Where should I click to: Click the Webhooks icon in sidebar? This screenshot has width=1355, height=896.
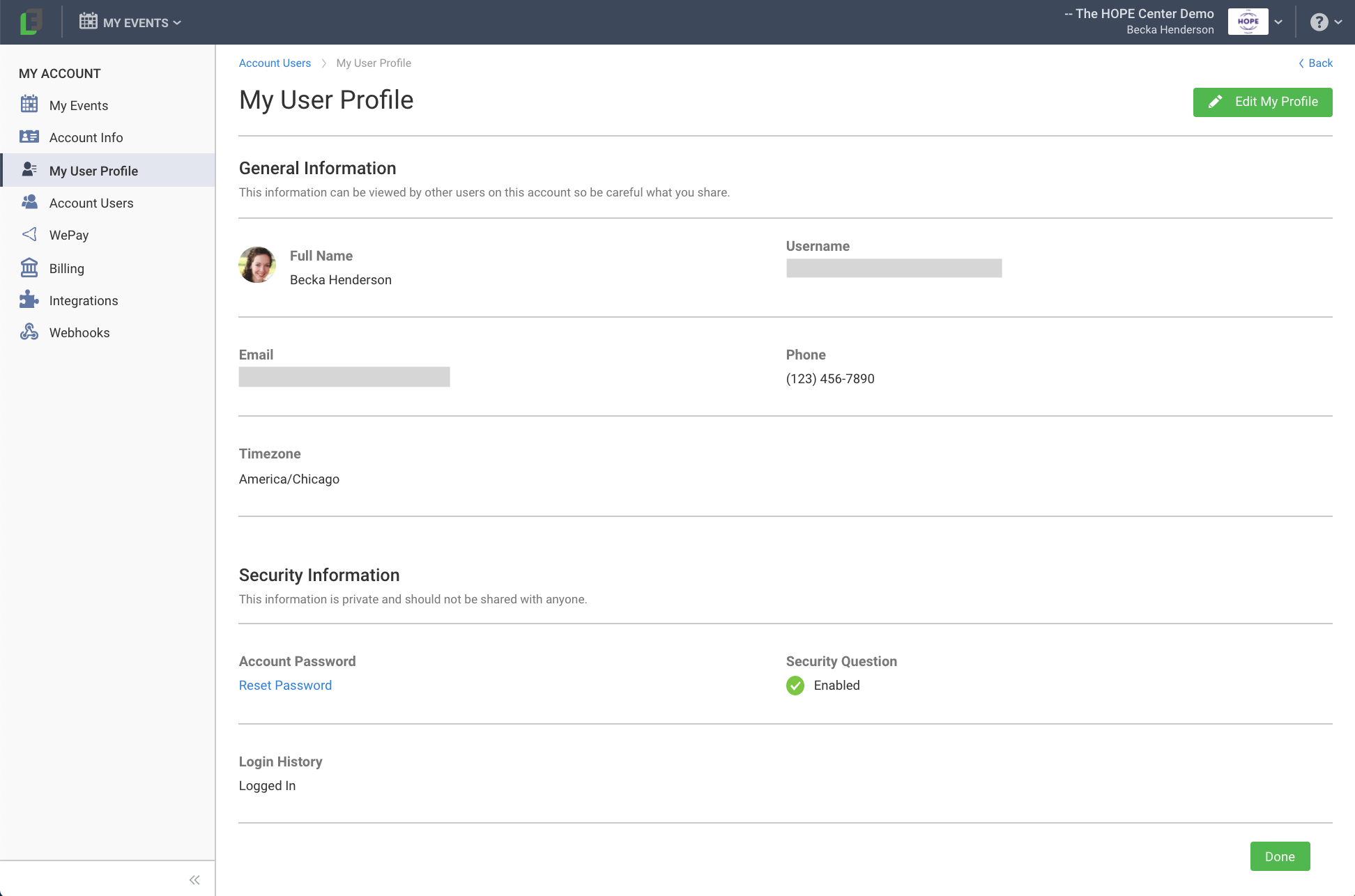[29, 332]
